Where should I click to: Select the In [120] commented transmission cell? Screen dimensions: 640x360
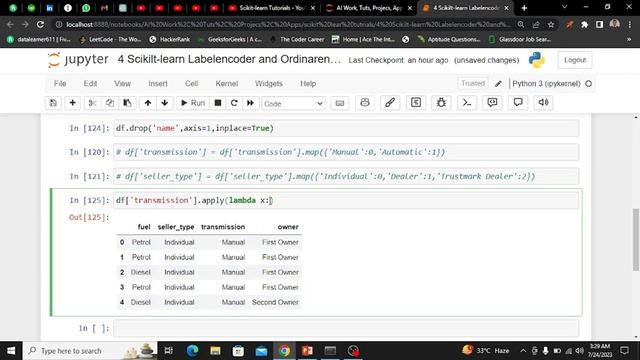click(346, 152)
